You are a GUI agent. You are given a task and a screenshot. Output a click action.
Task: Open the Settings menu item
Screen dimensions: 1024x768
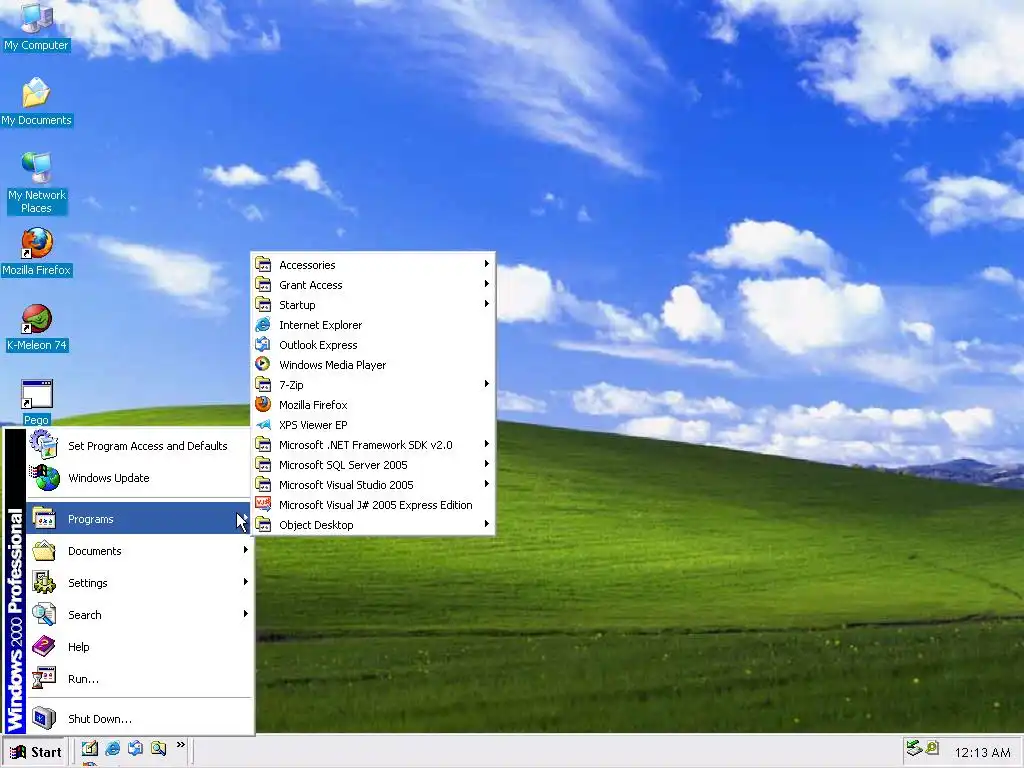(x=139, y=583)
